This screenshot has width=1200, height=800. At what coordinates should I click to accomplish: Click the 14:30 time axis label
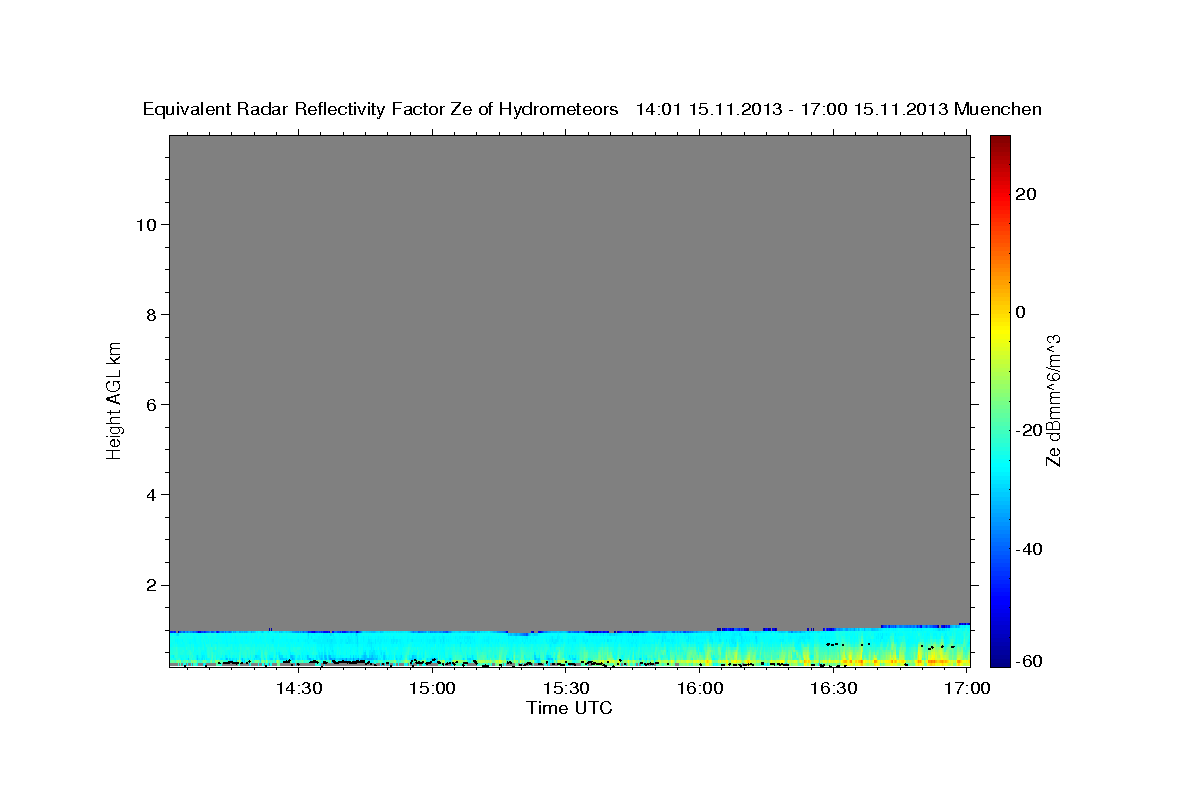pos(298,688)
